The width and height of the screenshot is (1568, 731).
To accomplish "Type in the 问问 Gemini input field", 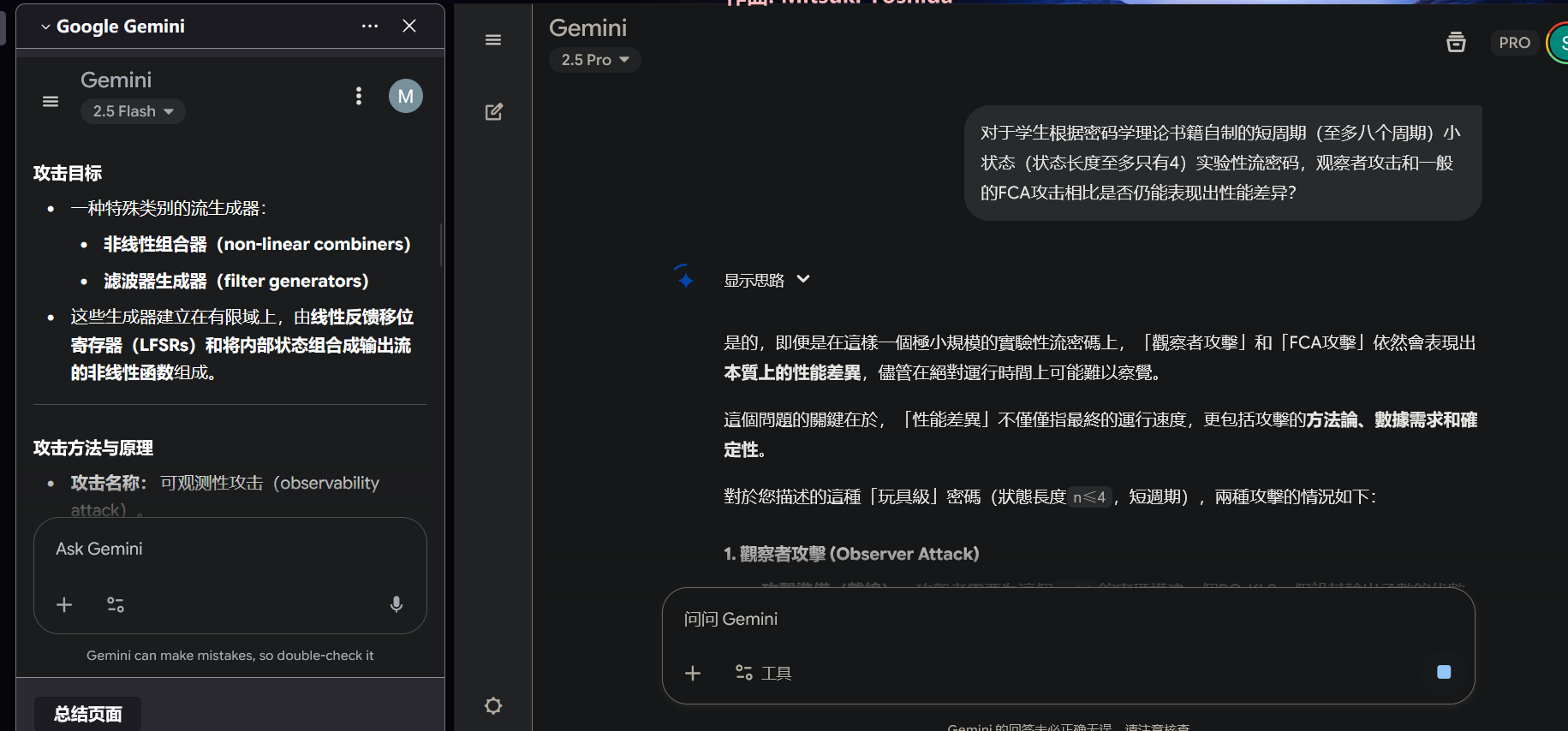I will (x=1028, y=619).
